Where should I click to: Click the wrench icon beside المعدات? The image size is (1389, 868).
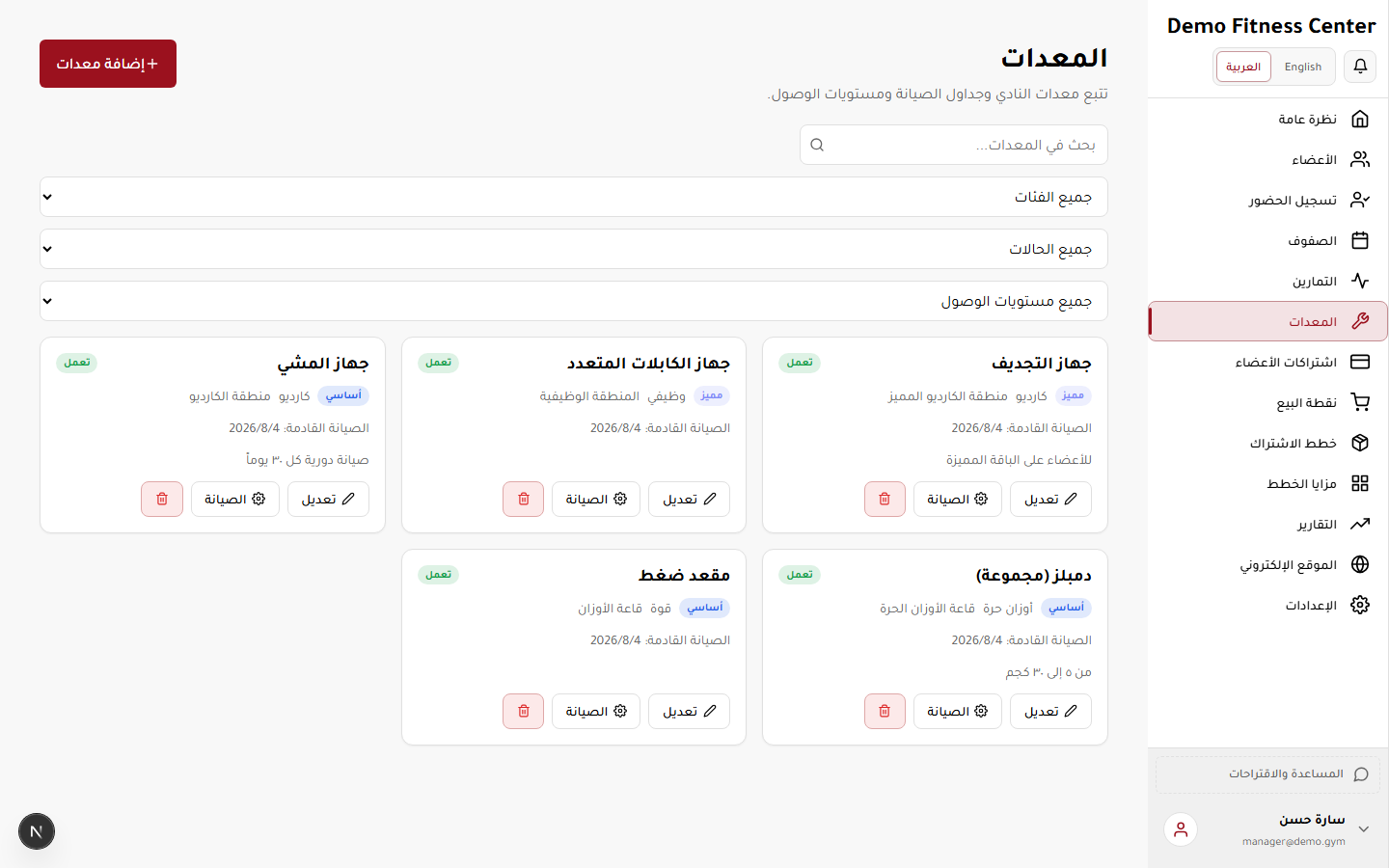1360,321
